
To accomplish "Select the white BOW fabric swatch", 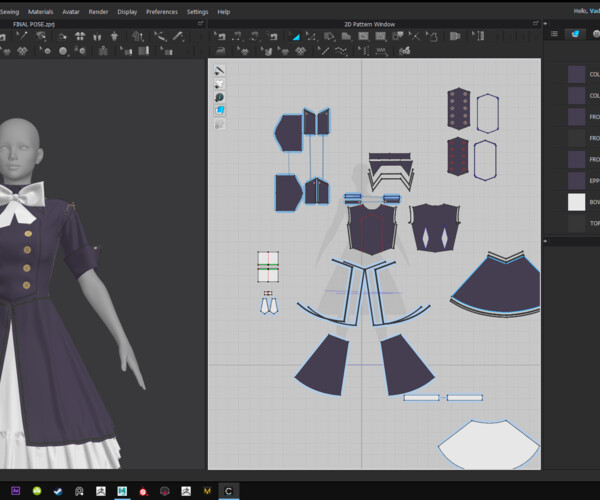I will click(576, 202).
